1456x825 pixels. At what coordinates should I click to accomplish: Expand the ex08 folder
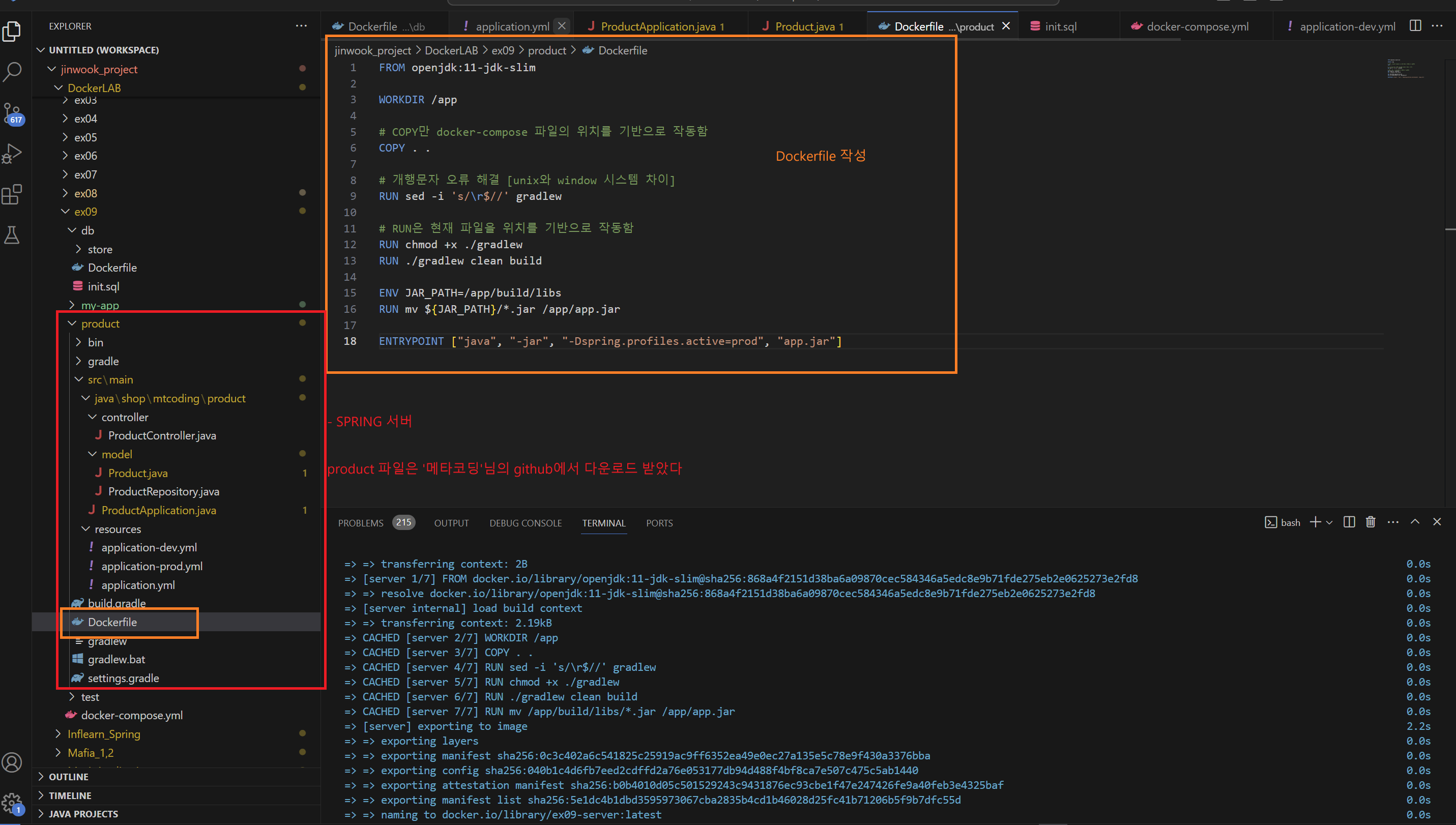coord(85,193)
